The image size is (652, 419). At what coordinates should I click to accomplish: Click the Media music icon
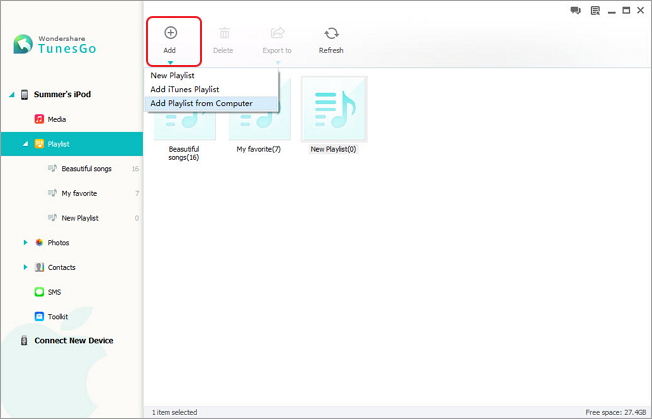pyautogui.click(x=39, y=119)
